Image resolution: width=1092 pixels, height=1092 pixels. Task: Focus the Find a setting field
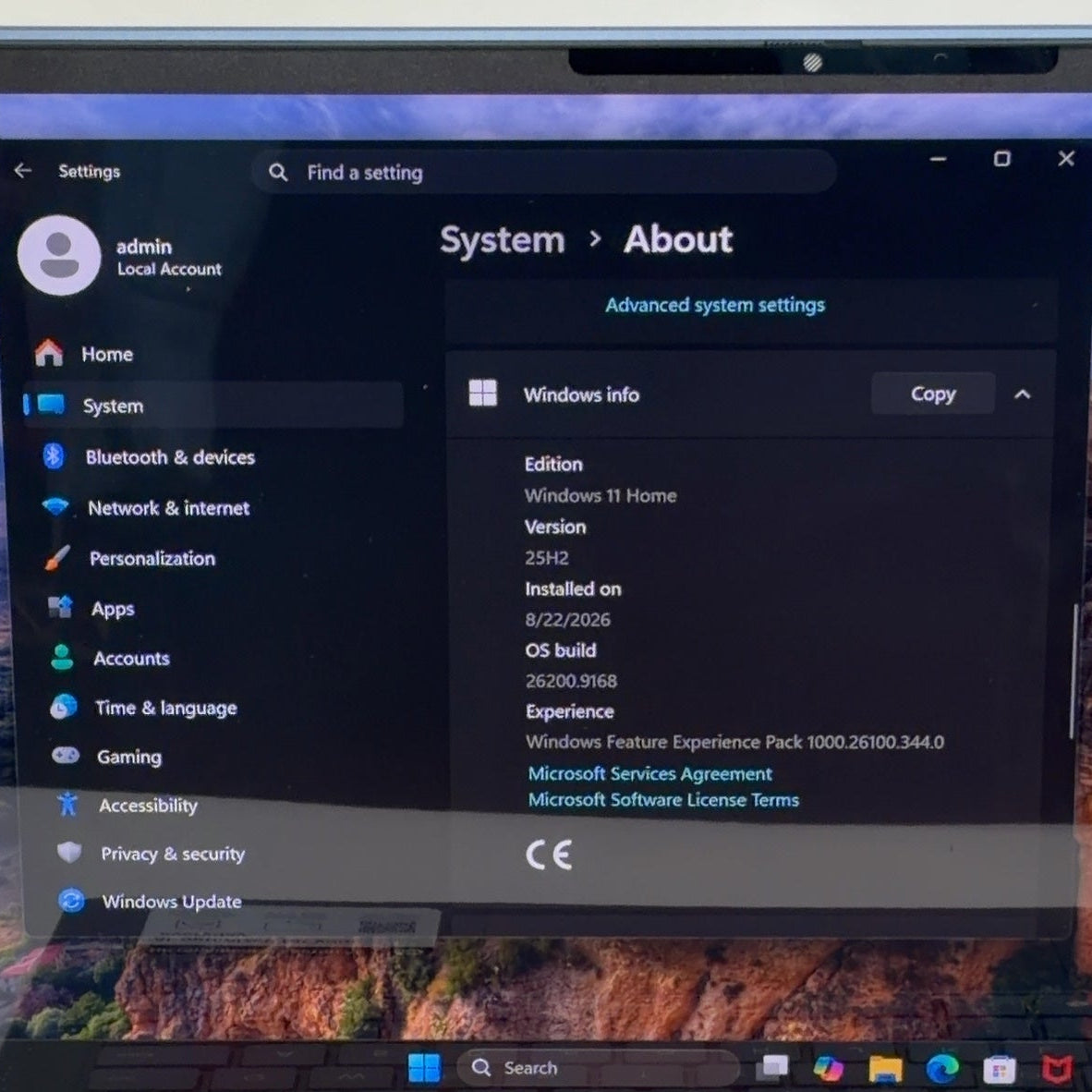click(x=544, y=171)
